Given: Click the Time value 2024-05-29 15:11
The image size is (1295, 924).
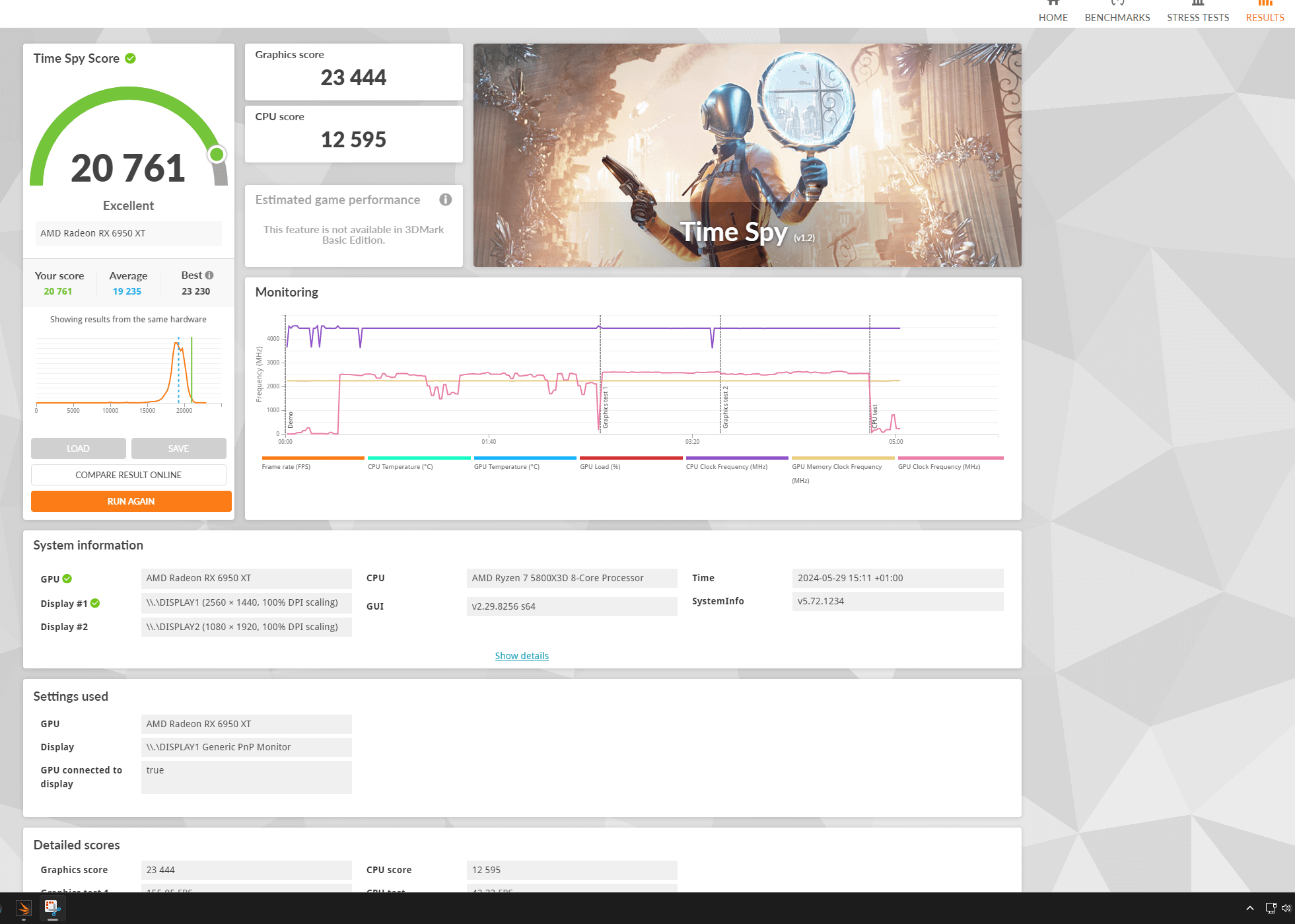Looking at the screenshot, I should 898,578.
